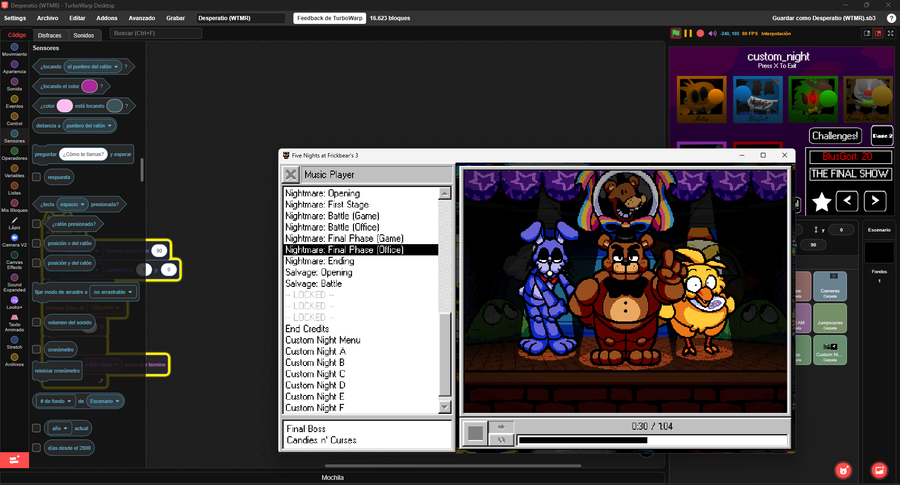Mute project with the speaker icon
This screenshot has height=485, width=900.
click(712, 33)
